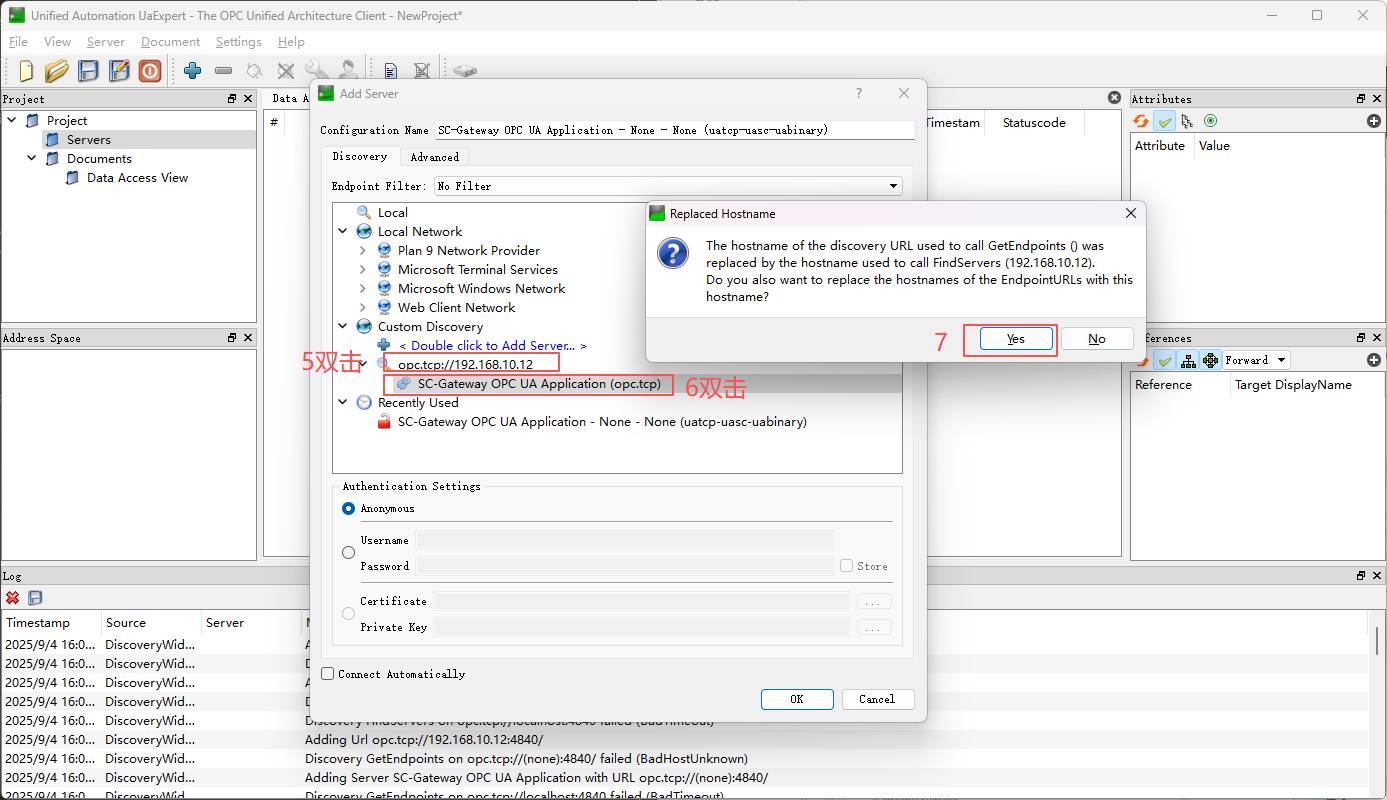The image size is (1387, 800).
Task: Collapse the Local Network tree node
Action: tap(343, 231)
